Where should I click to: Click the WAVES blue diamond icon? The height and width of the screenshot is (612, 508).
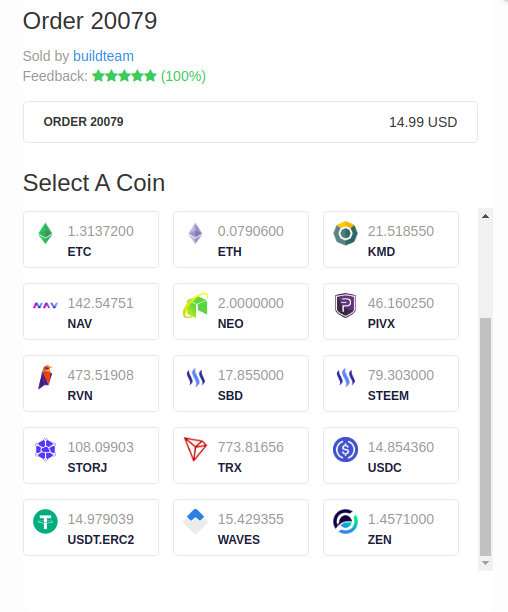tap(195, 521)
